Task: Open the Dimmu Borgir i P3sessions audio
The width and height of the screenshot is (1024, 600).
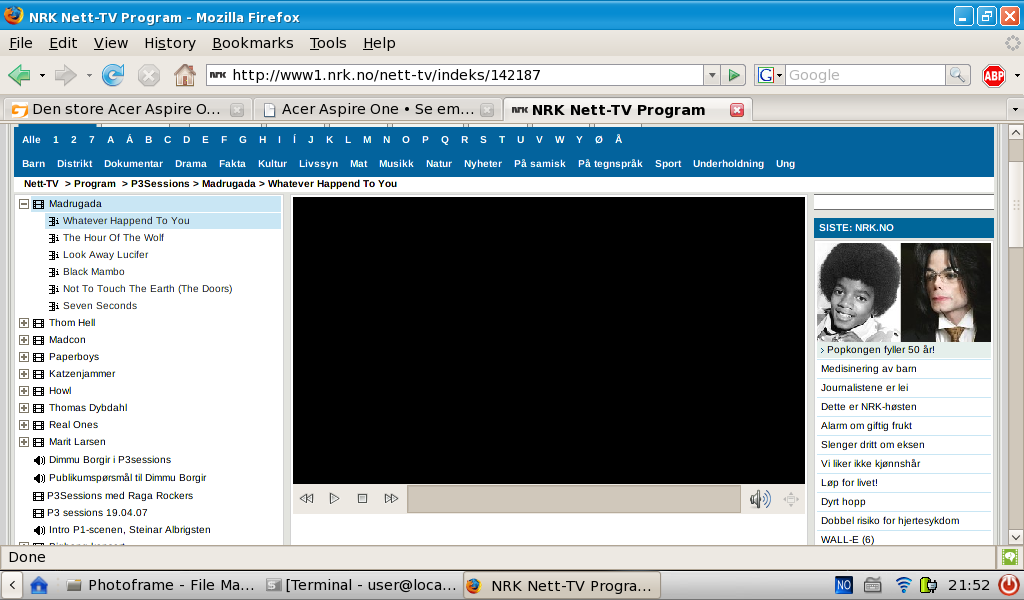Action: coord(110,460)
